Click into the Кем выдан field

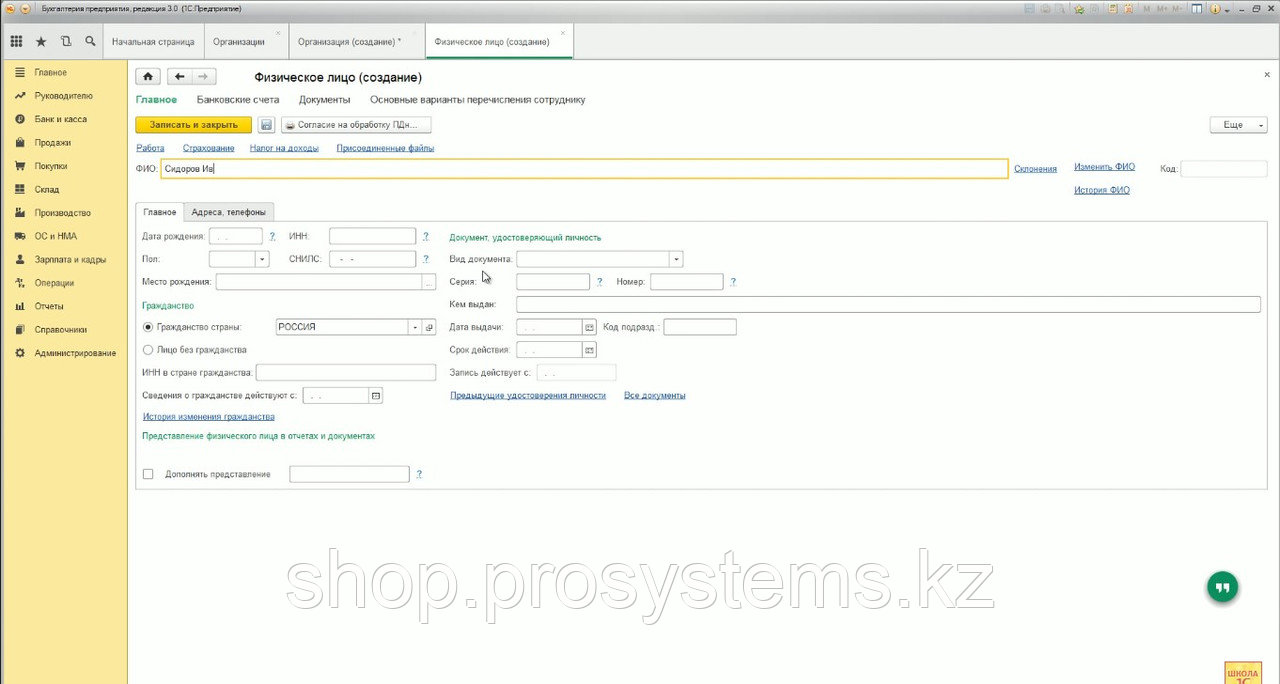tap(888, 304)
